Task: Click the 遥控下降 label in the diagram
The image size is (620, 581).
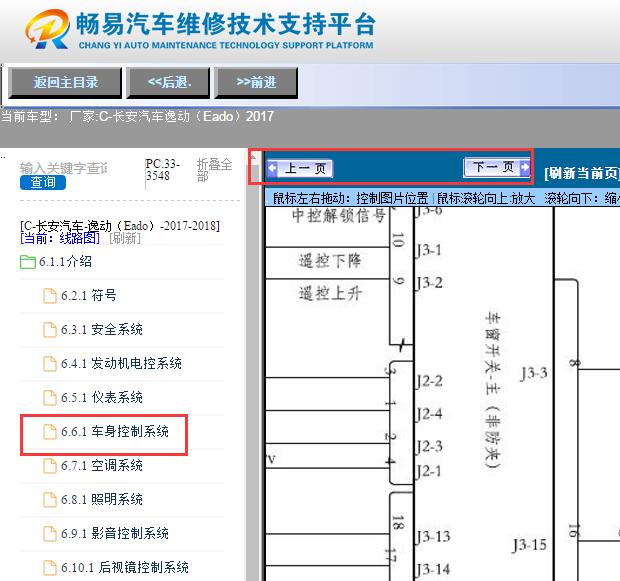Action: pos(330,261)
